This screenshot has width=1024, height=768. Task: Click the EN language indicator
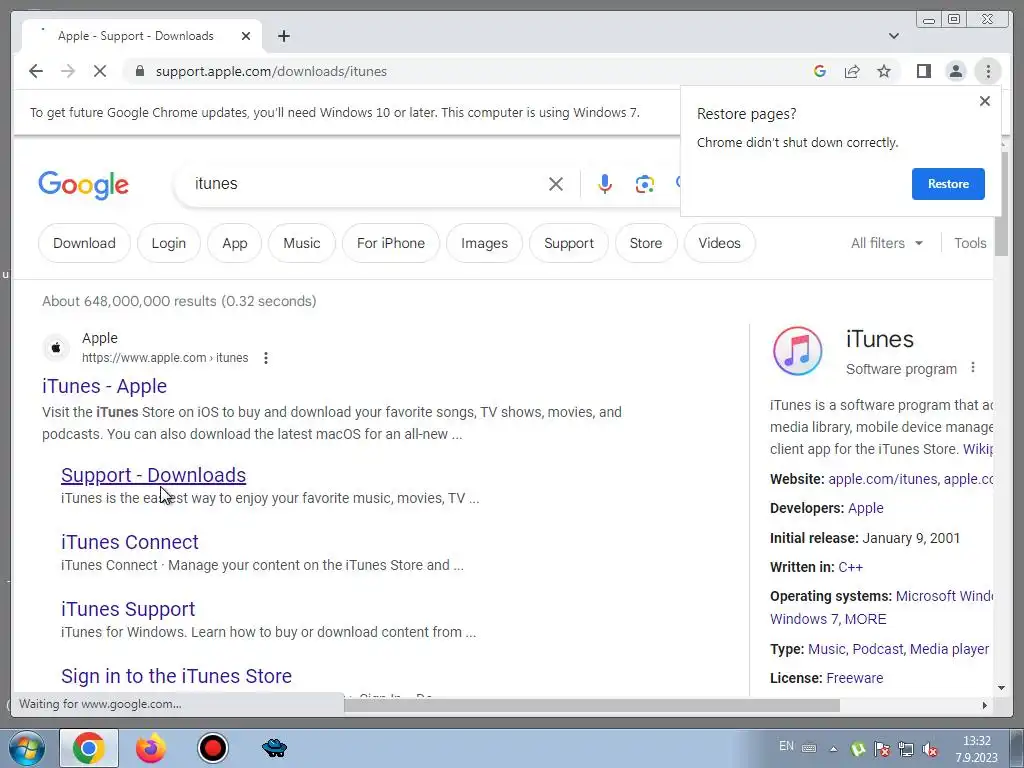[786, 746]
